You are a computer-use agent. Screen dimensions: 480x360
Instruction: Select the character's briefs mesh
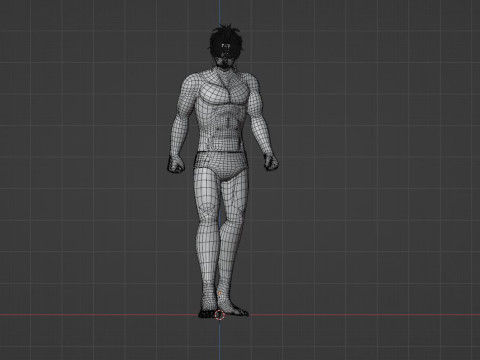click(x=222, y=165)
